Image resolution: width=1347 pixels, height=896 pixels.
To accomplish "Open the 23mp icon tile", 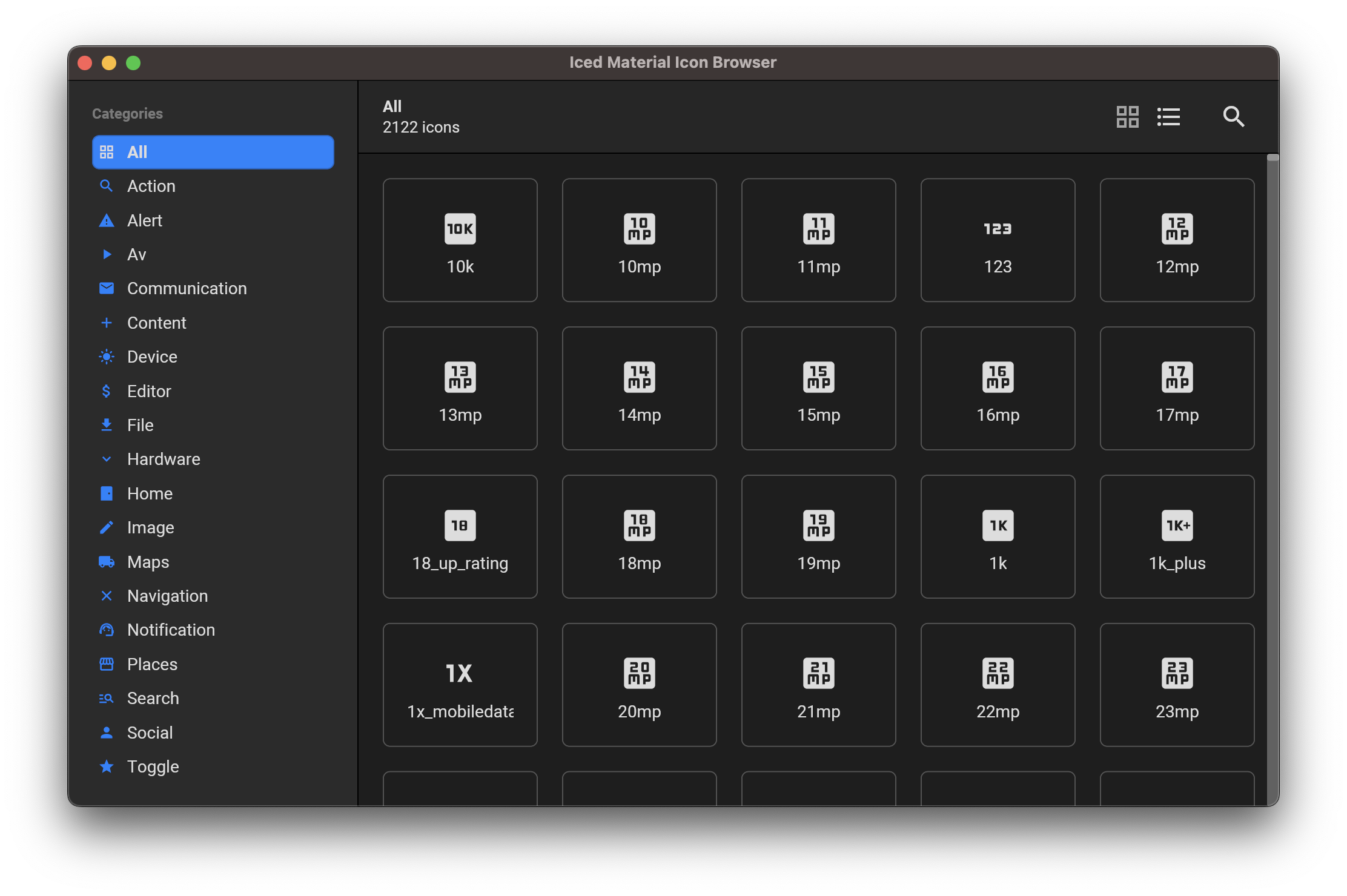I will pos(1177,685).
